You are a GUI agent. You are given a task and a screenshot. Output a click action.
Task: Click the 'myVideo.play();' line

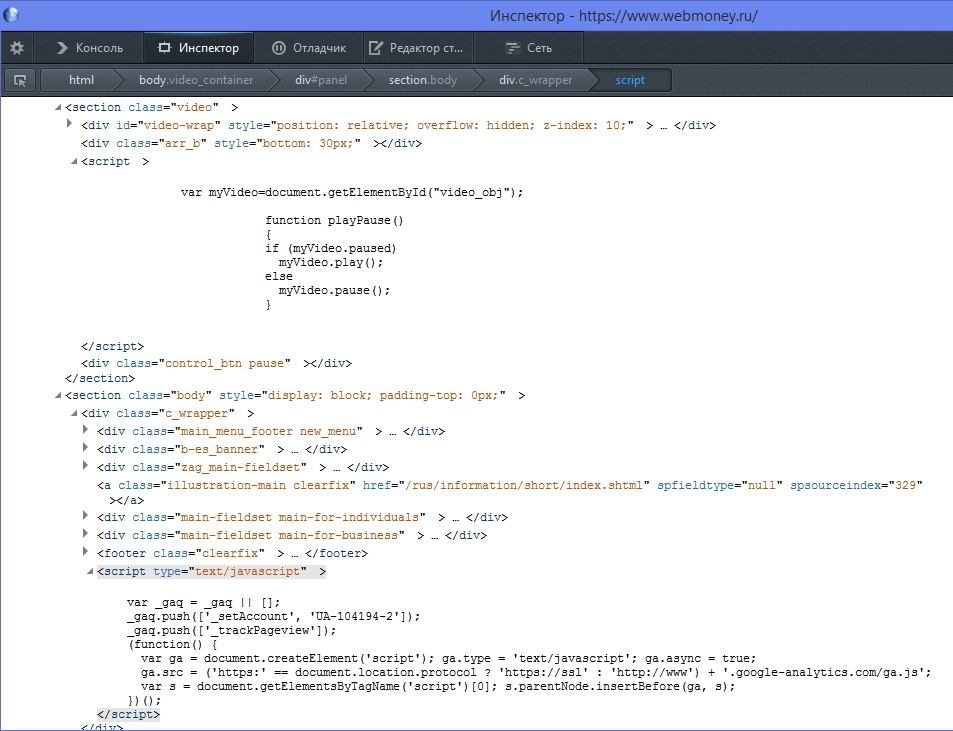click(x=331, y=263)
